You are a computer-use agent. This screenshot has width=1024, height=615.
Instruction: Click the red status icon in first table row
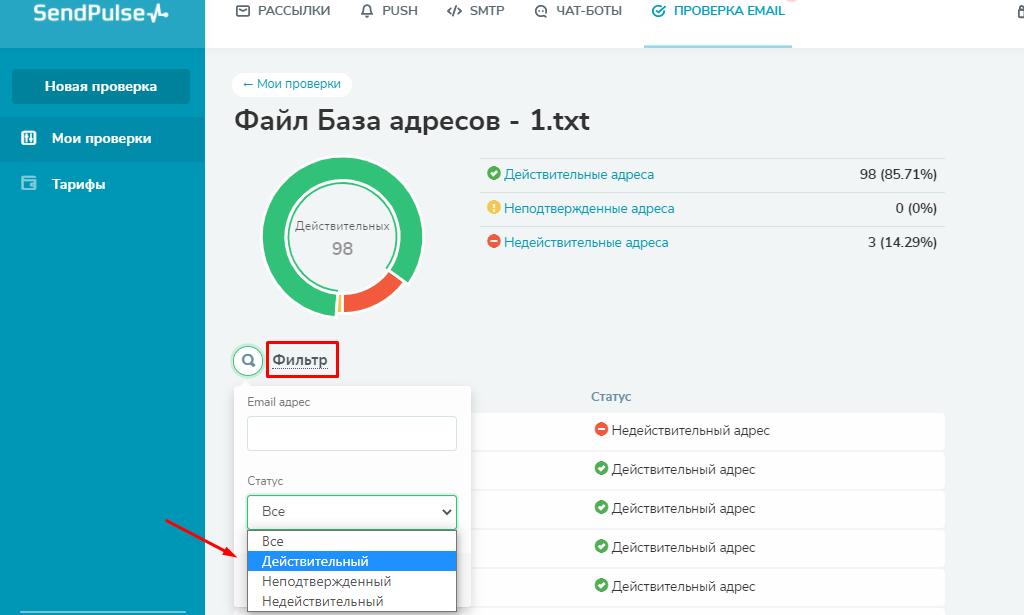601,430
